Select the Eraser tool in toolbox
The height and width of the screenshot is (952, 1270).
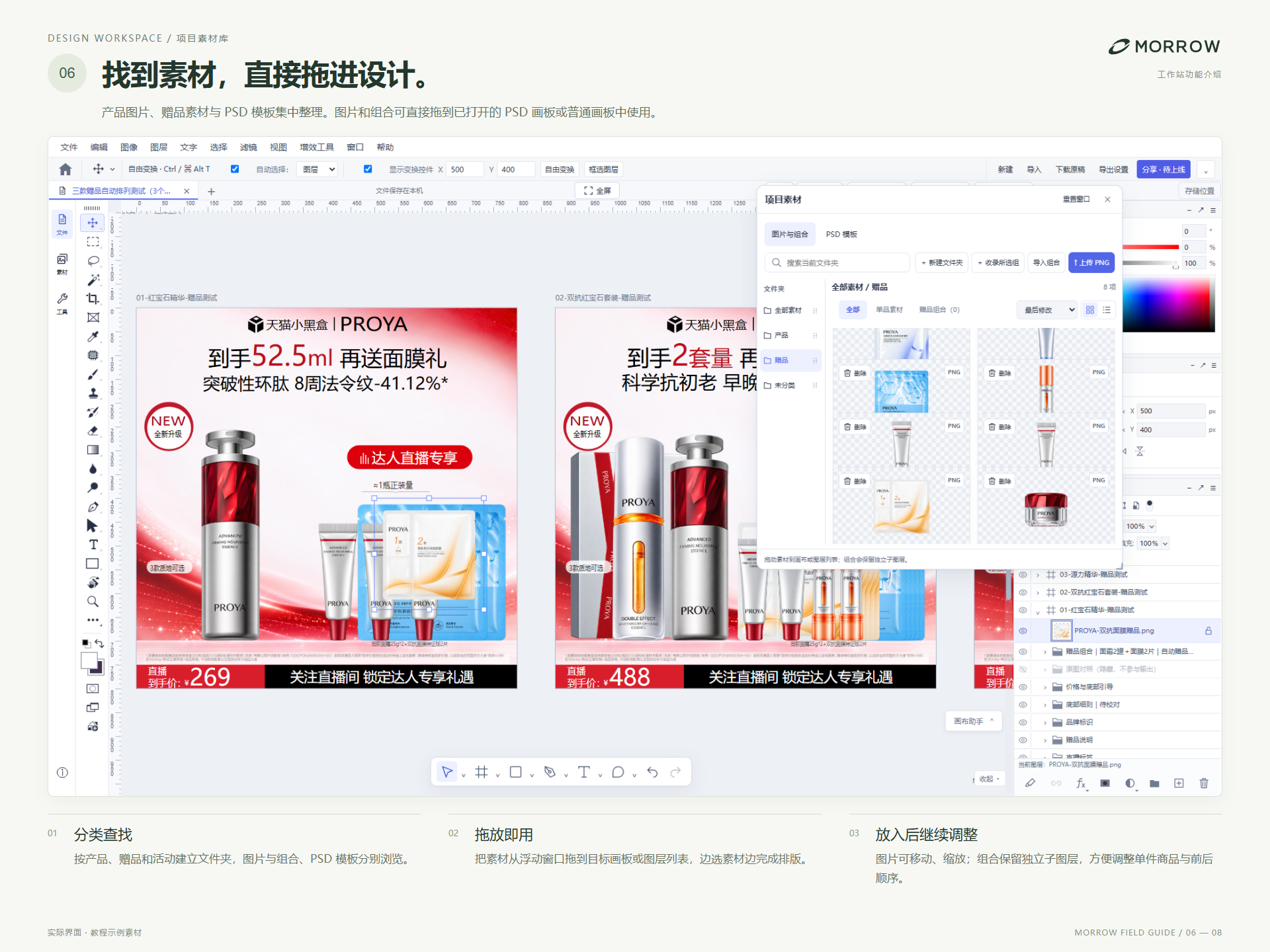click(x=93, y=431)
